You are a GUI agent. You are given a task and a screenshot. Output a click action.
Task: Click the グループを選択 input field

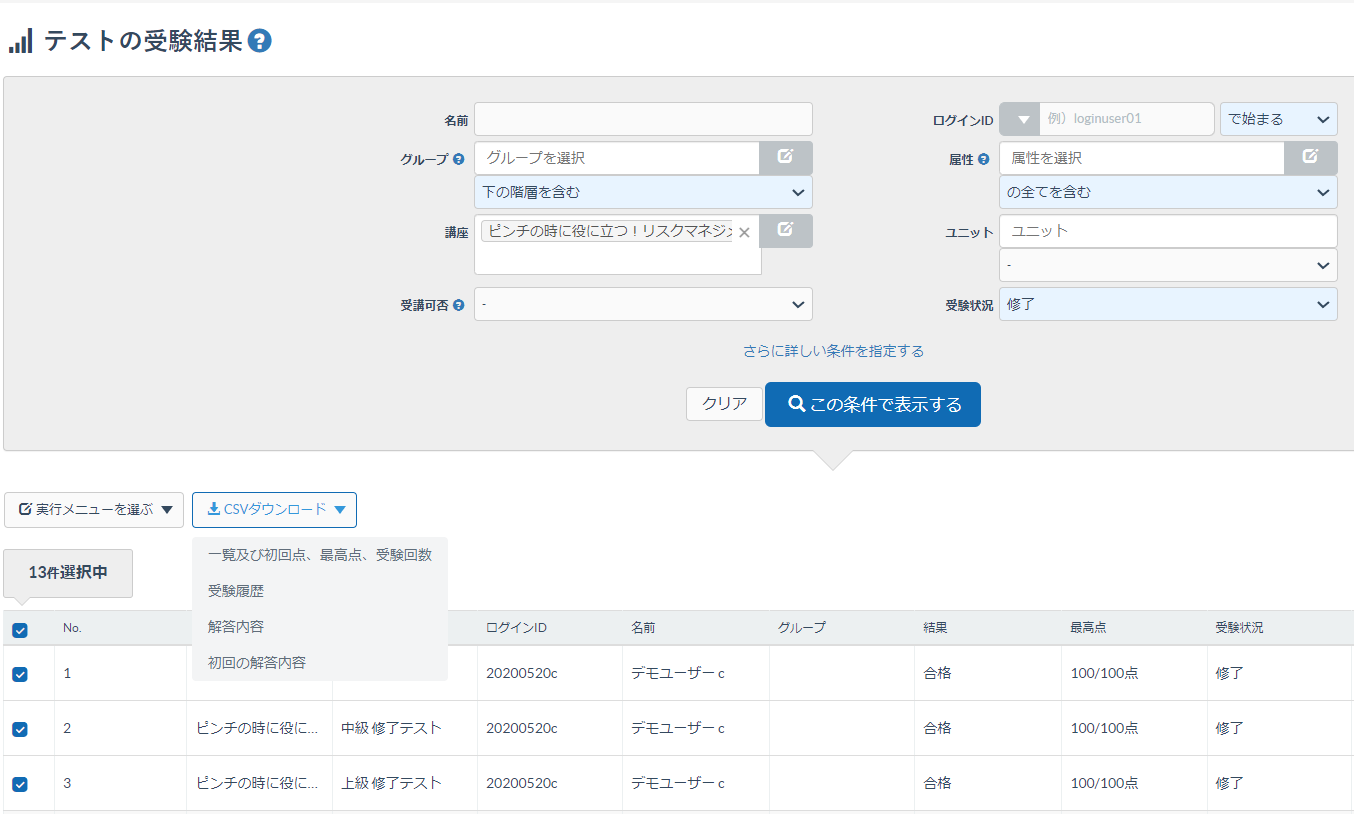pyautogui.click(x=617, y=158)
